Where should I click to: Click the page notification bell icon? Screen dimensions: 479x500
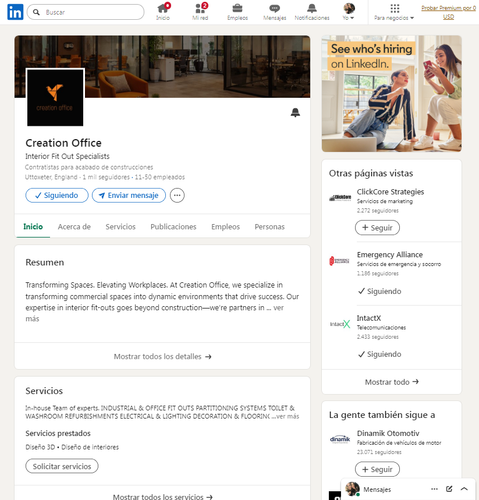click(295, 113)
